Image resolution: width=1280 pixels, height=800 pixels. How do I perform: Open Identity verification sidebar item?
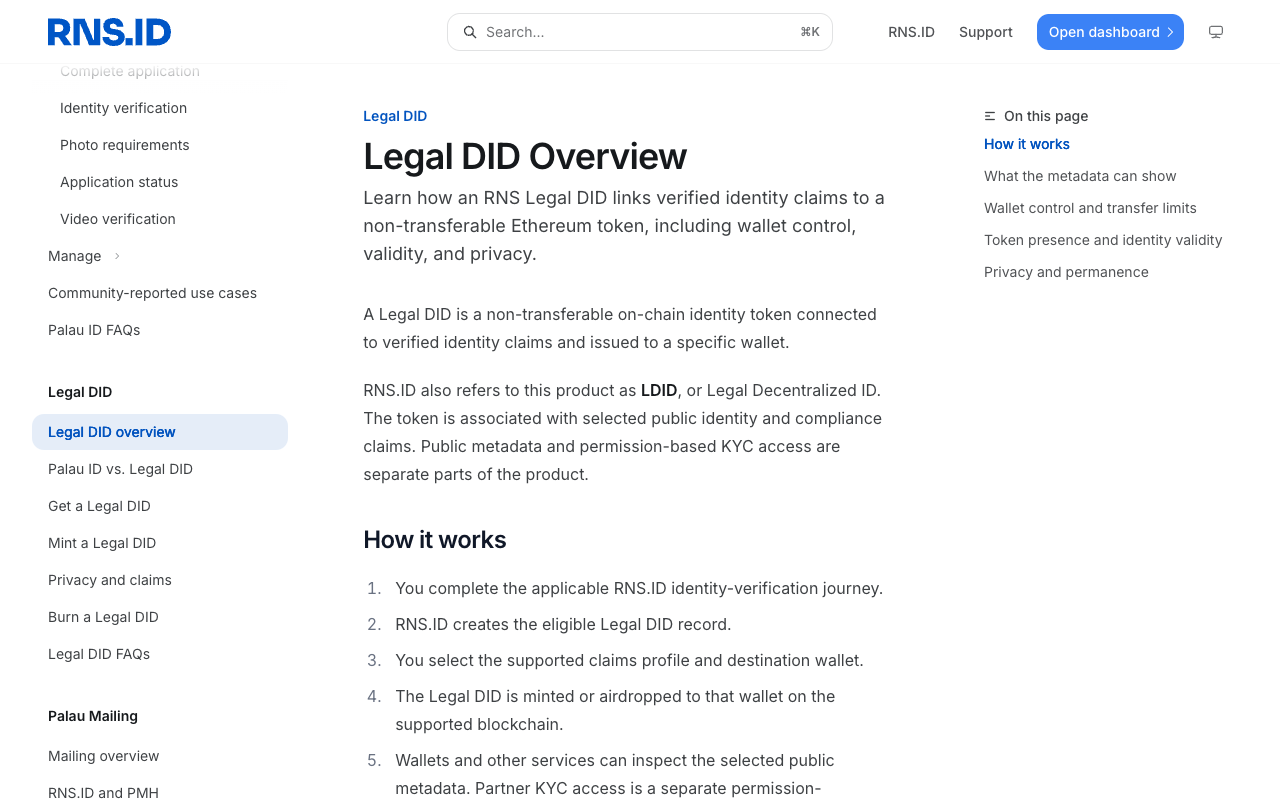123,108
